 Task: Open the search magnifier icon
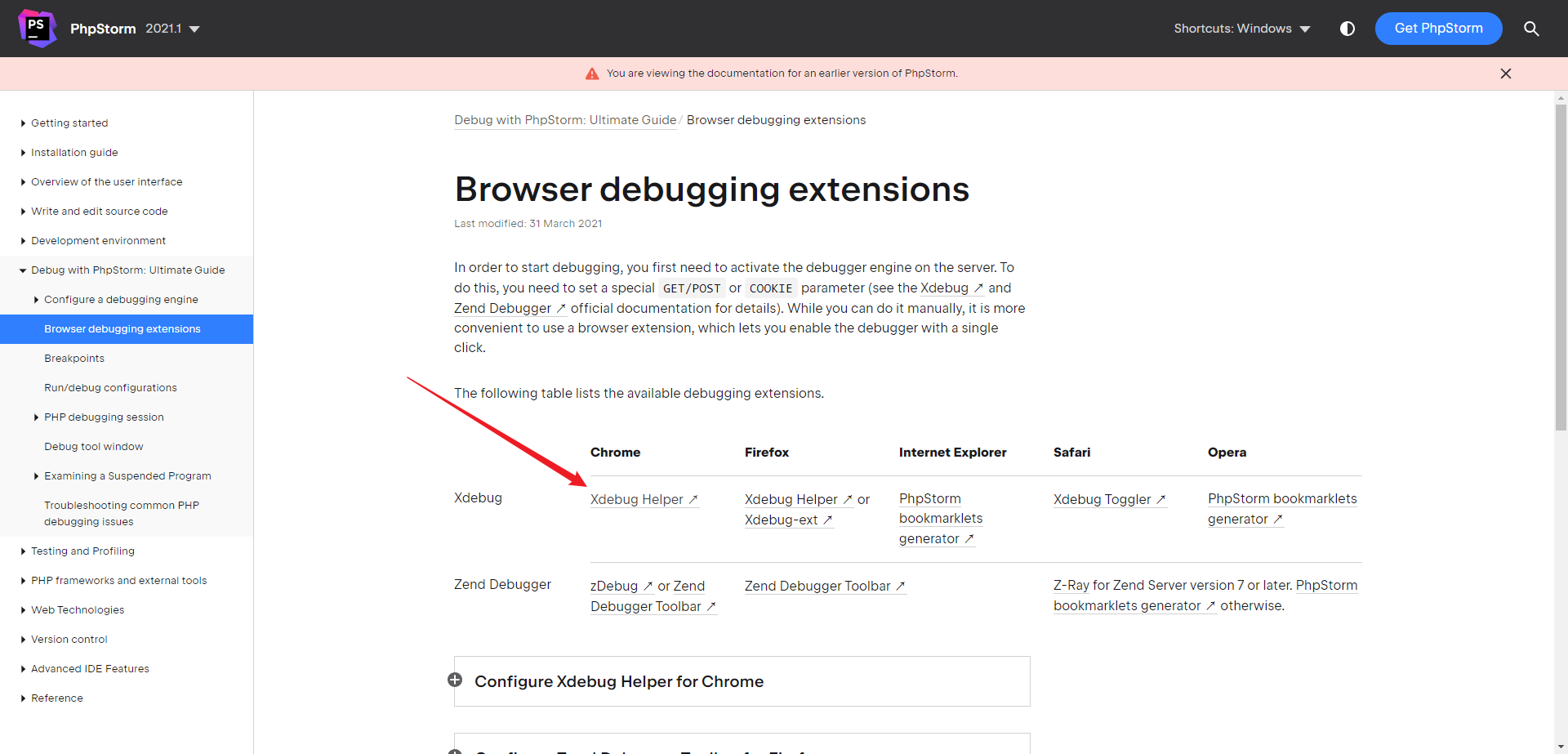point(1531,29)
